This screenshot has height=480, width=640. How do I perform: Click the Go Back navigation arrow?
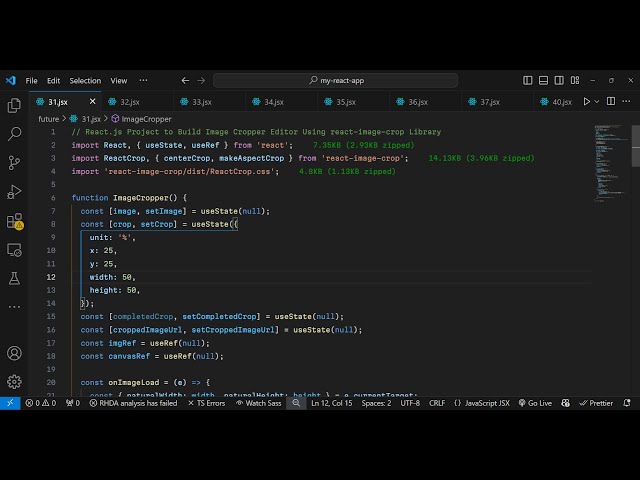coord(185,80)
